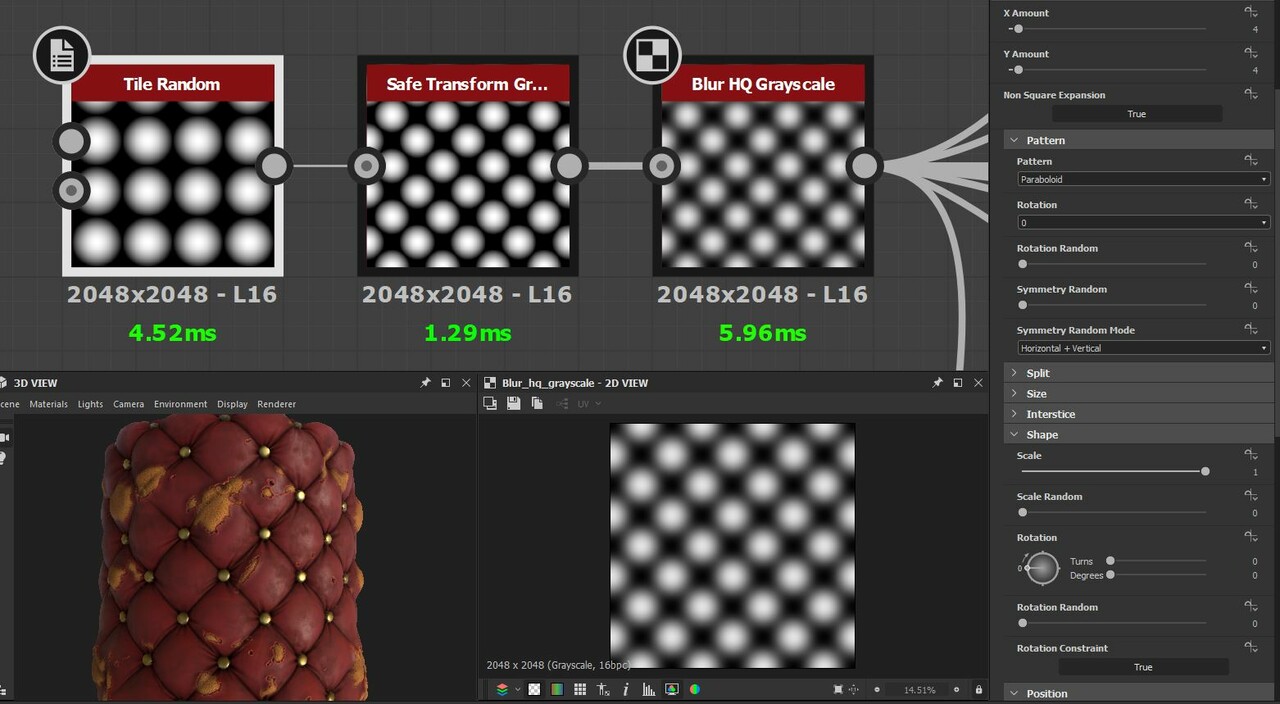Click the camera icon in 3D View sidebar
The width and height of the screenshot is (1280, 704).
(x=4, y=437)
